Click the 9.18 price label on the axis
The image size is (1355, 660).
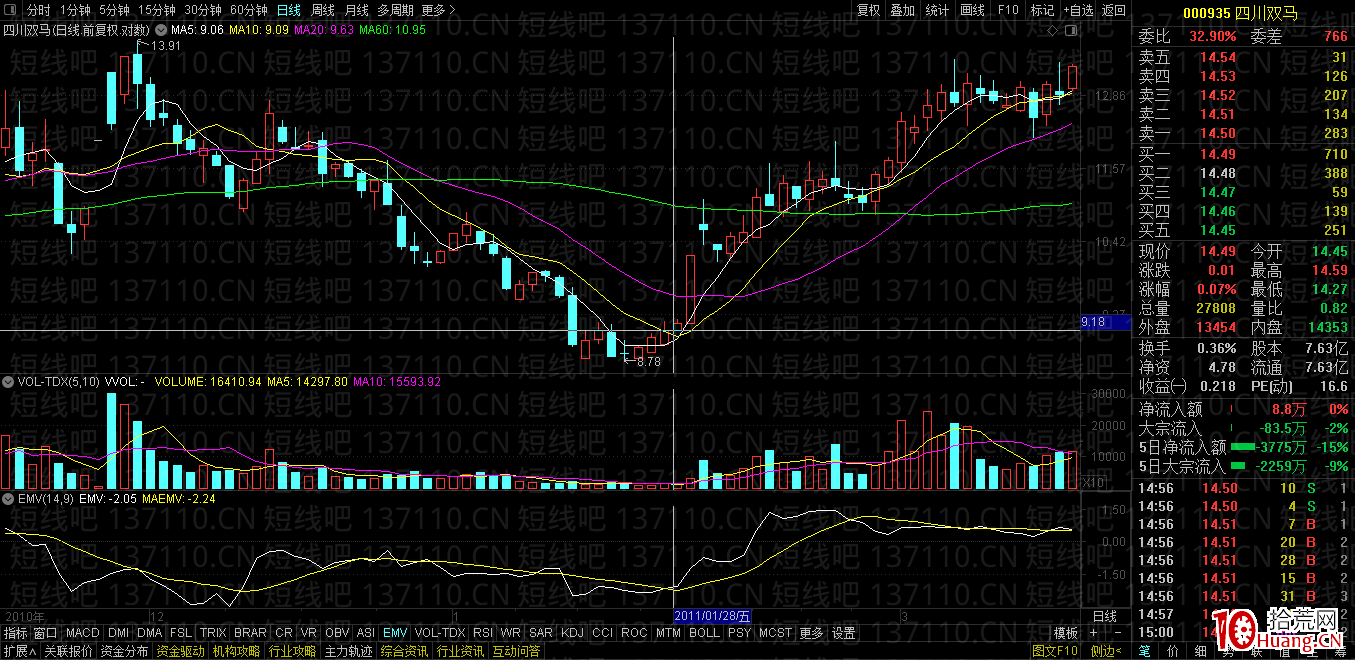click(1105, 322)
